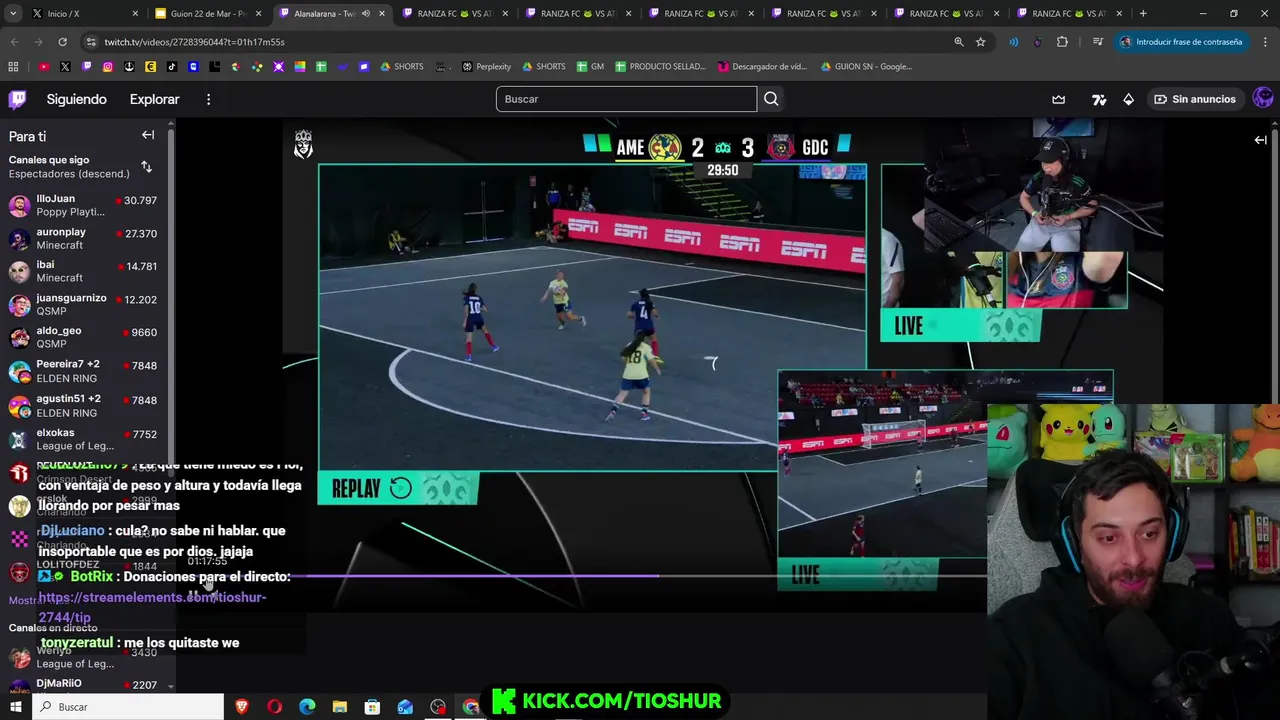Open the Explorar page
Image resolution: width=1280 pixels, height=720 pixels.
point(154,99)
